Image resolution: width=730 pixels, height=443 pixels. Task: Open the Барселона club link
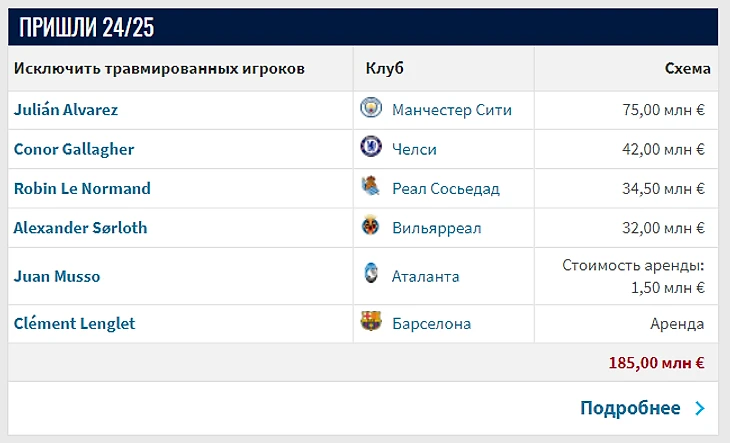(x=432, y=323)
